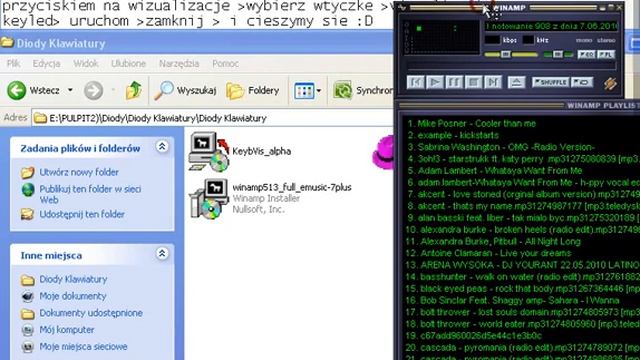This screenshot has width=640, height=360.
Task: Open Moje dokumenty link
Action: [x=73, y=296]
